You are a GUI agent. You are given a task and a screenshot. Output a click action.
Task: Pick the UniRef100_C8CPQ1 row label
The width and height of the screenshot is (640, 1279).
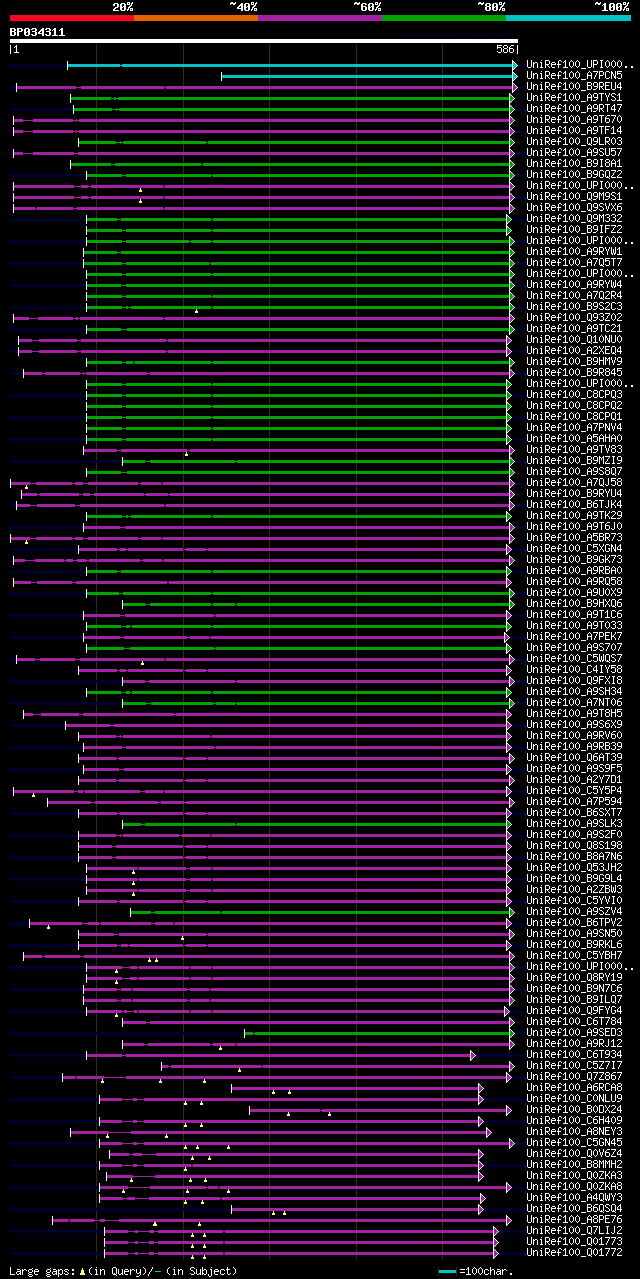(574, 416)
